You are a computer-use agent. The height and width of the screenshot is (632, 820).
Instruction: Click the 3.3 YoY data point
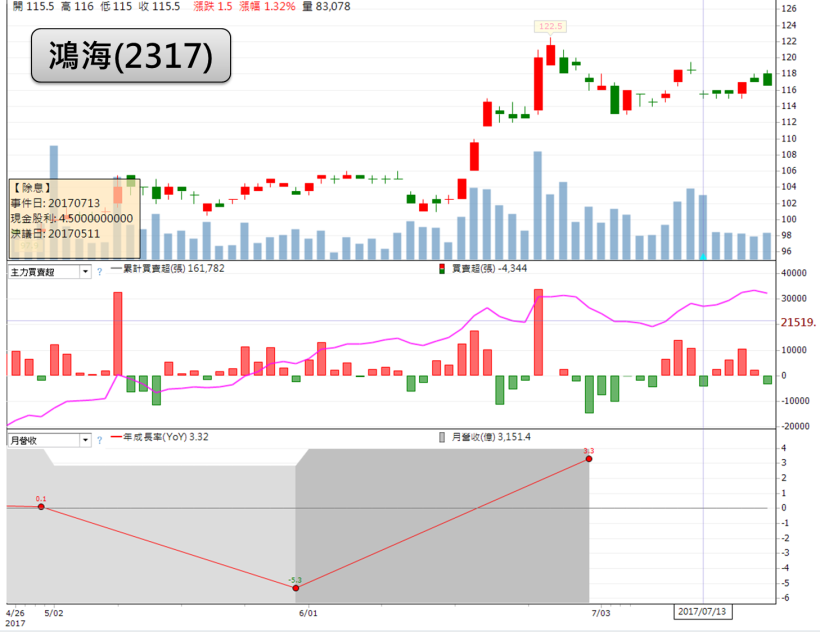click(589, 458)
